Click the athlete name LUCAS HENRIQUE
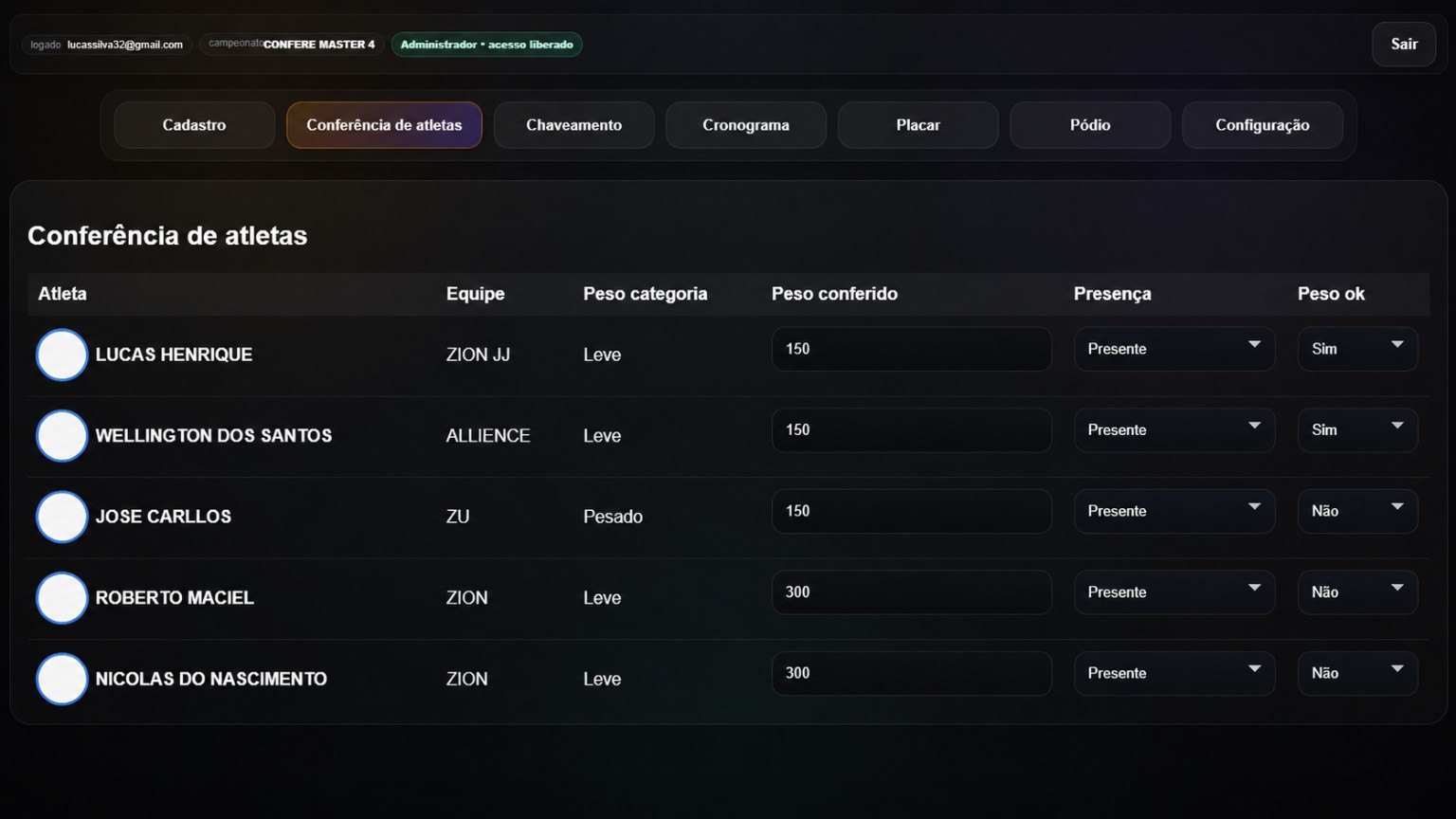Viewport: 1456px width, 819px height. tap(173, 355)
